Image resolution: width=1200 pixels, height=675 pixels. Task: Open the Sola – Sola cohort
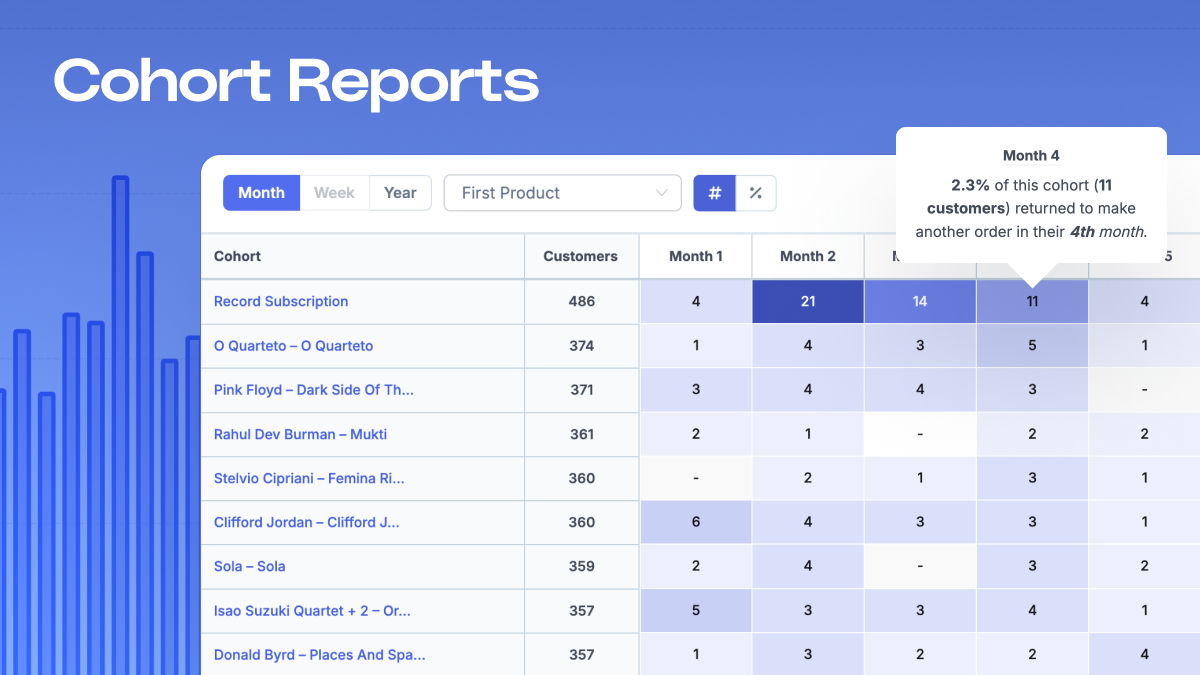tap(249, 566)
